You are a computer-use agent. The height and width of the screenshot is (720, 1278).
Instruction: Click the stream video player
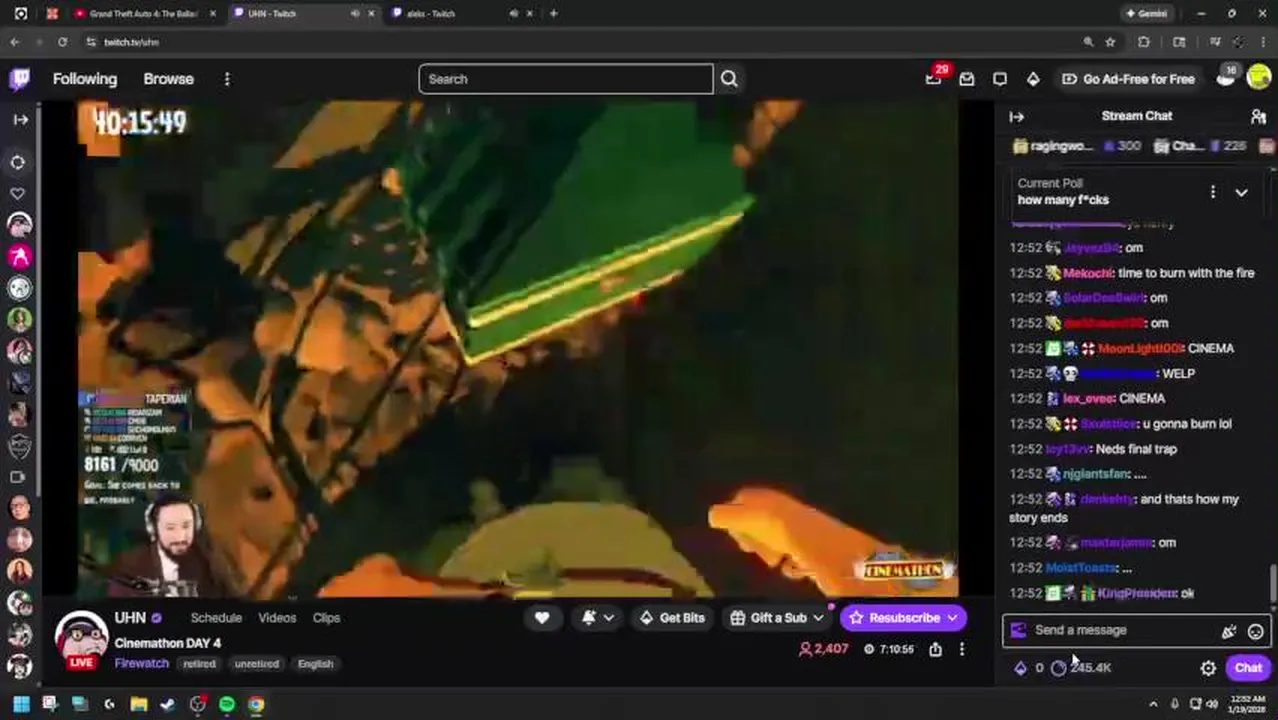pyautogui.click(x=518, y=348)
